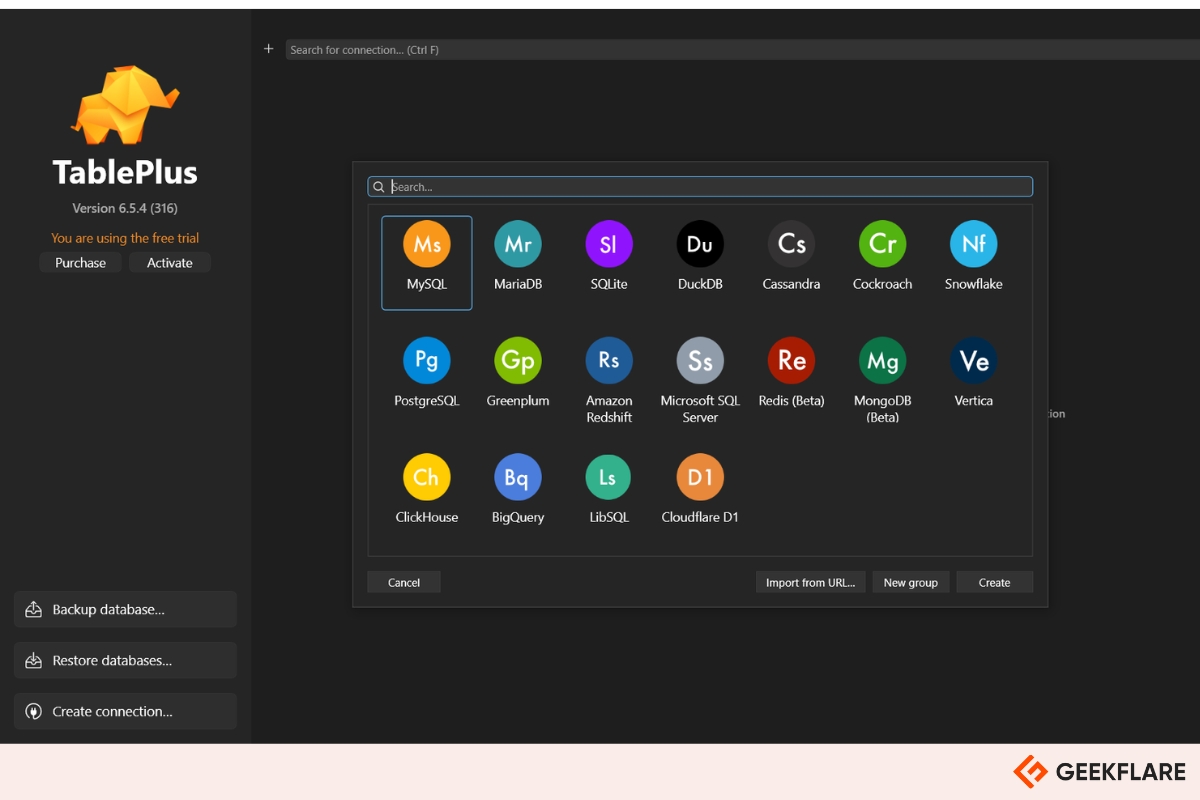The height and width of the screenshot is (800, 1200).
Task: Open Import from URL option
Action: (x=810, y=582)
